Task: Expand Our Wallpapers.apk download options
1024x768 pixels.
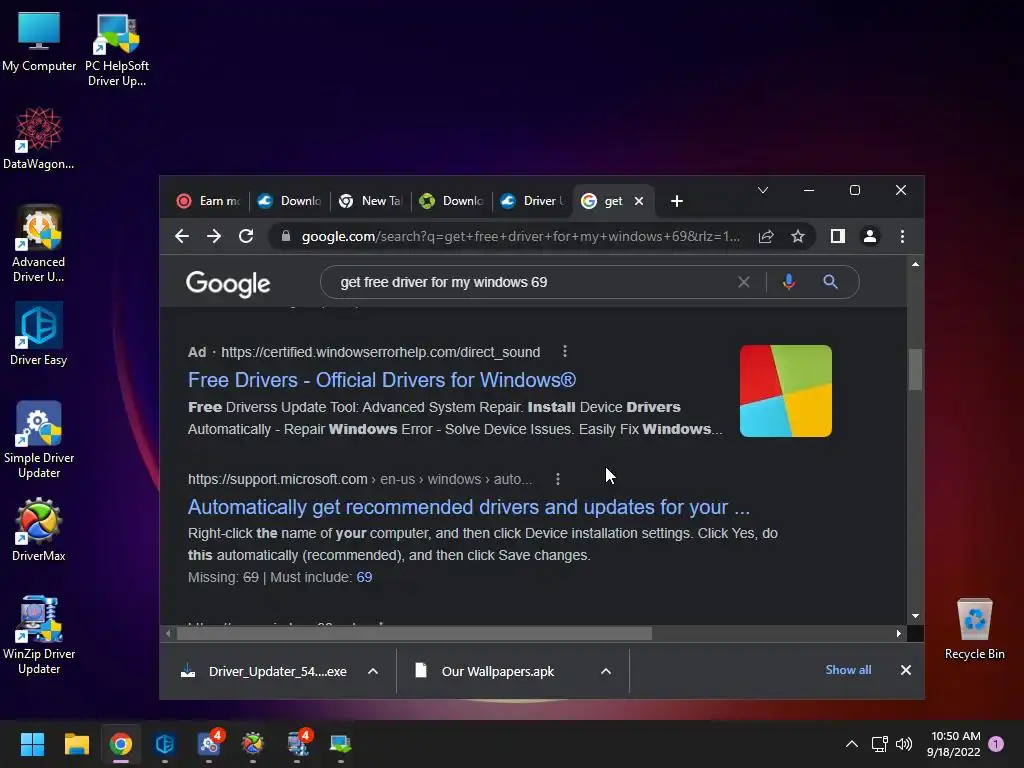Action: coord(606,671)
